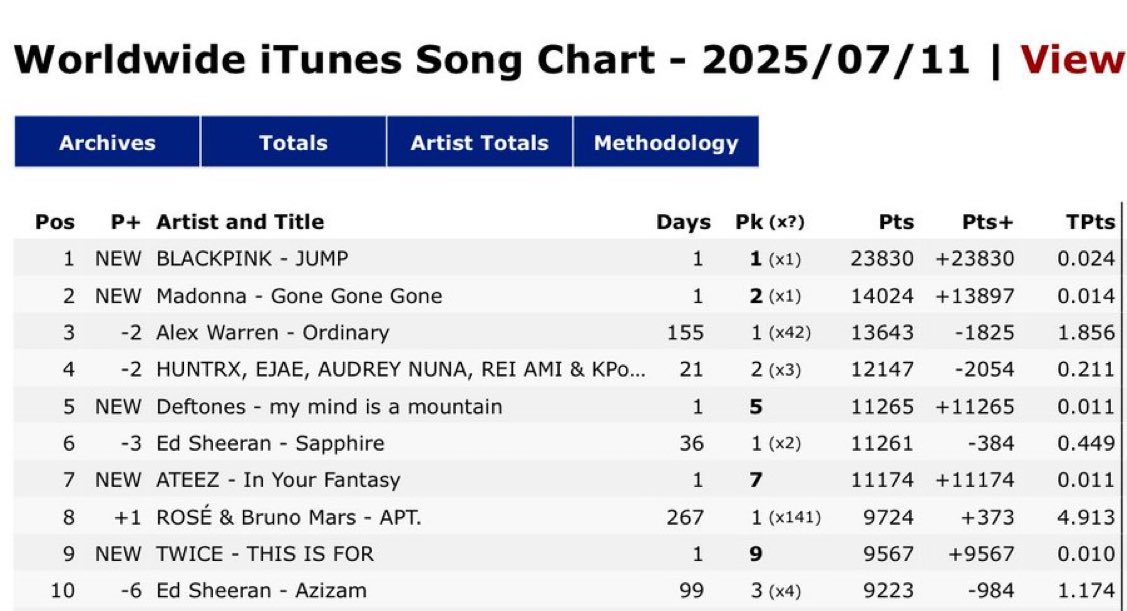1127x611 pixels.
Task: Select the TWICE - THIS IS FOR row
Action: coord(566,553)
